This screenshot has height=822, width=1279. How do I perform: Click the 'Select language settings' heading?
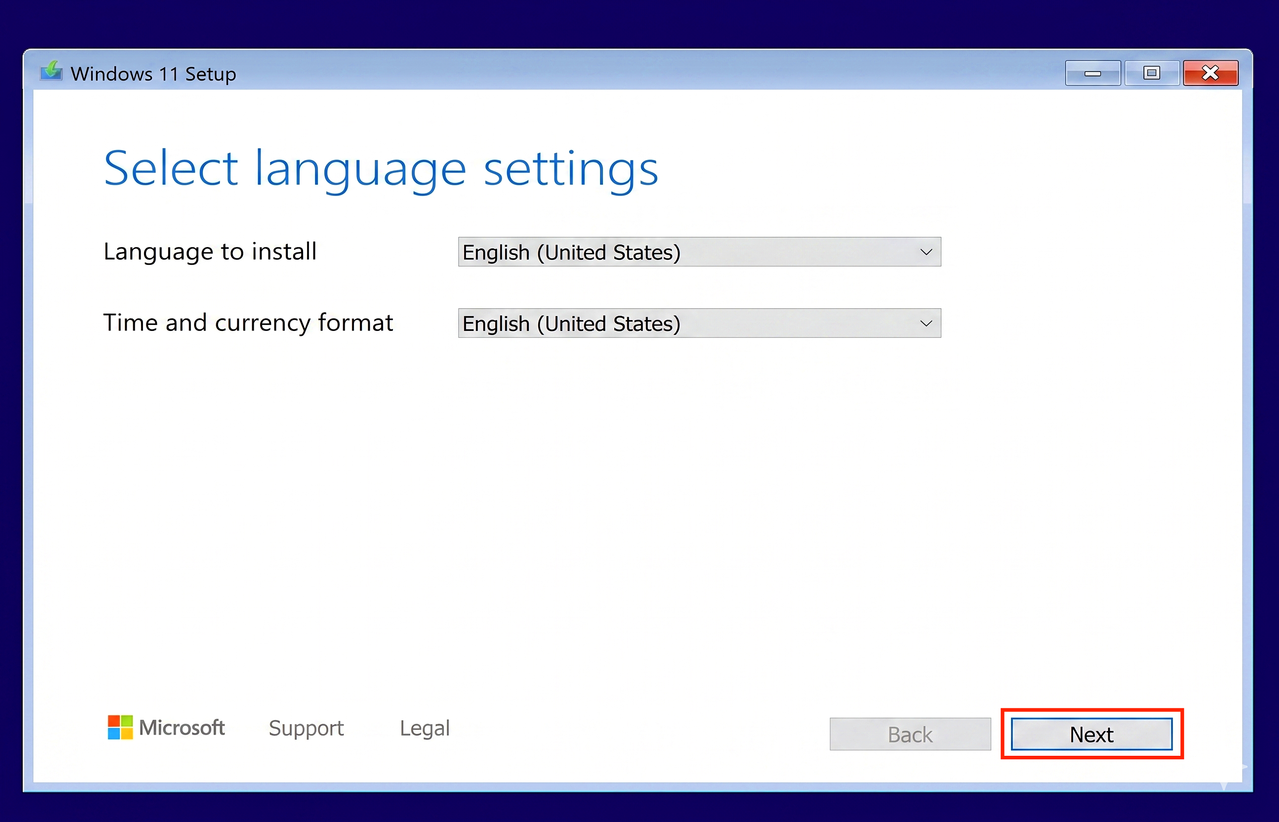[x=381, y=168]
